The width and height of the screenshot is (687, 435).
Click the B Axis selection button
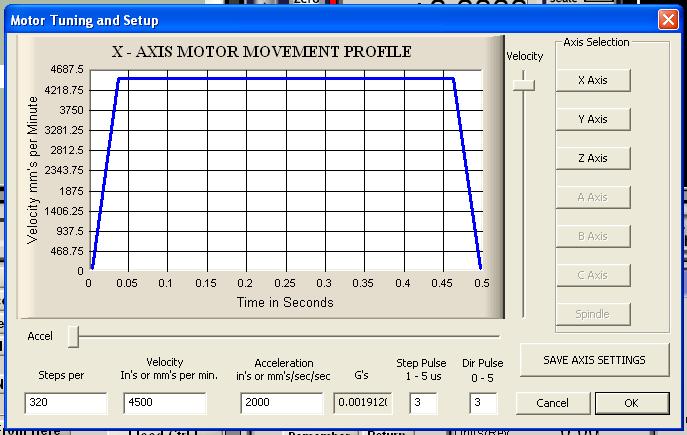tap(593, 237)
